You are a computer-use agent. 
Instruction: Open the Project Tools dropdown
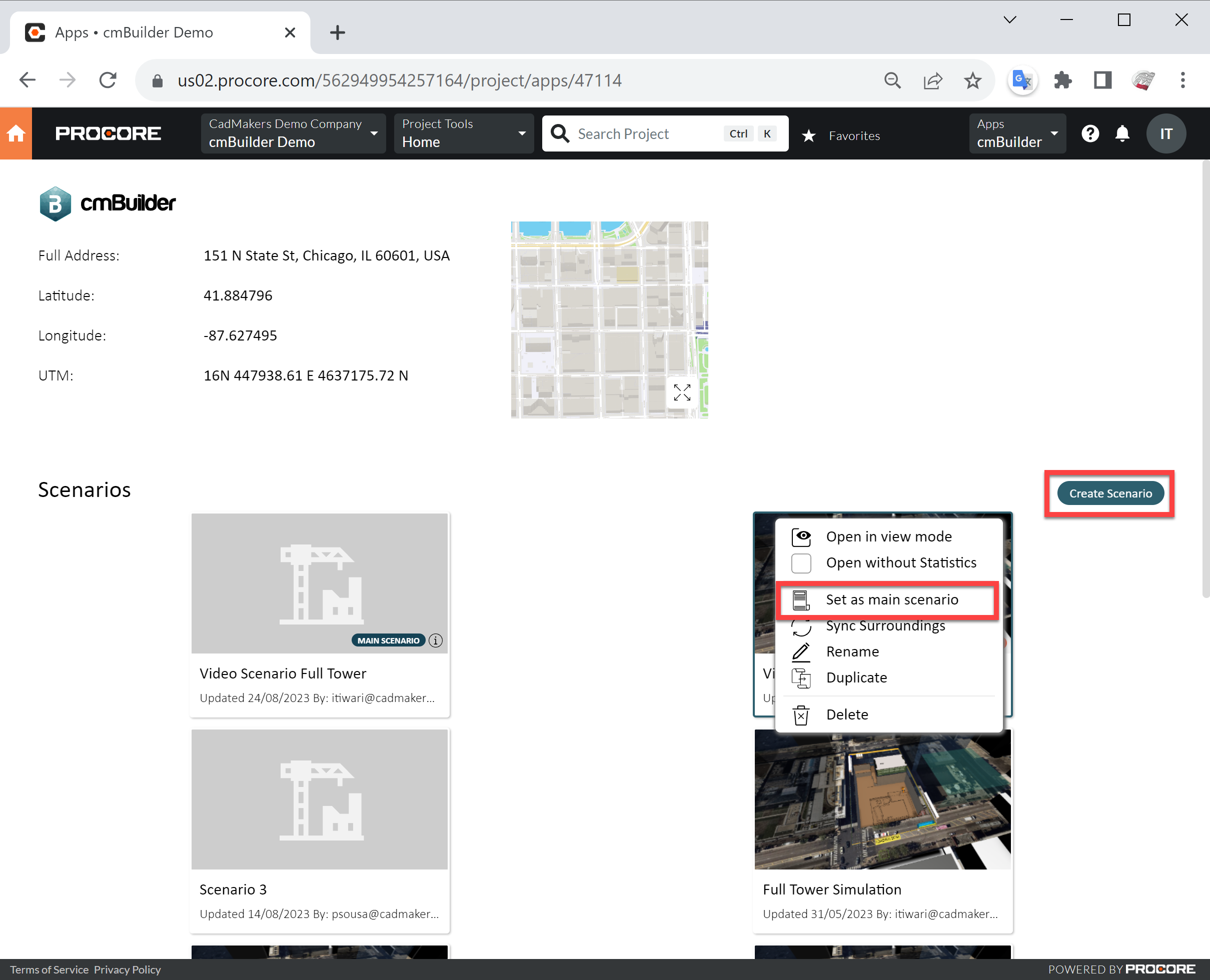pyautogui.click(x=521, y=133)
